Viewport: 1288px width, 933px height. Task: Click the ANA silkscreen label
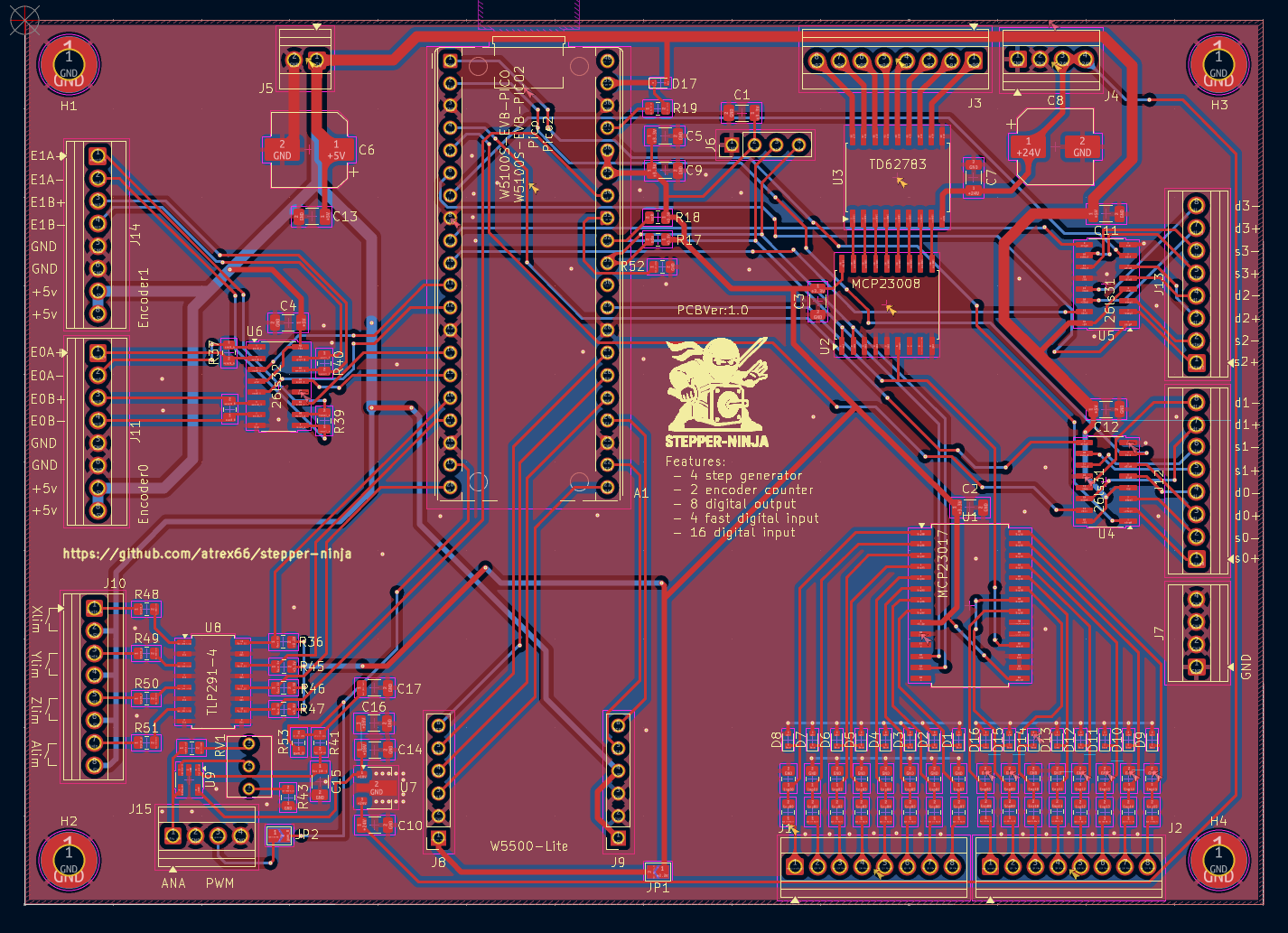(173, 883)
